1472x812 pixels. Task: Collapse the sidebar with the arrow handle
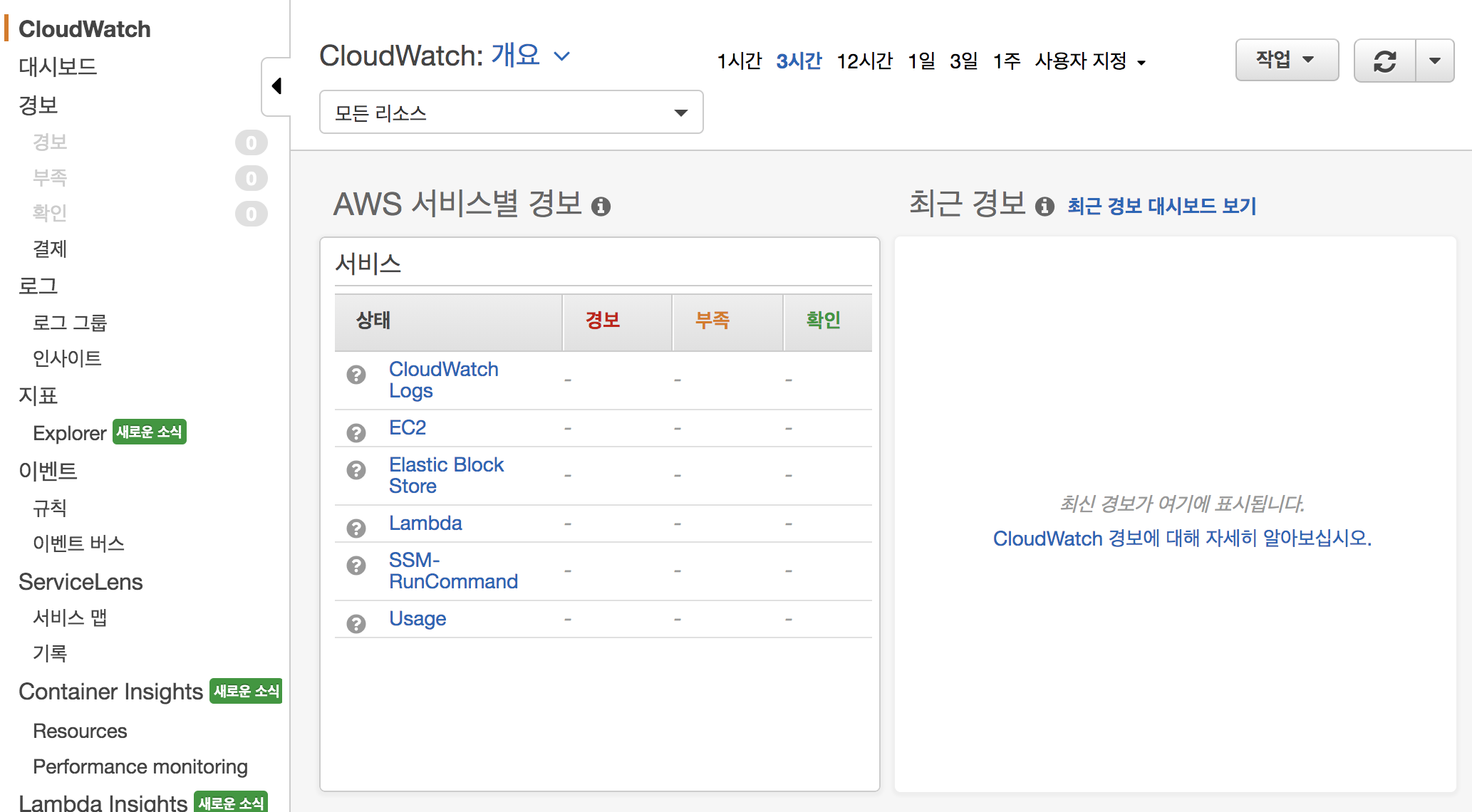click(276, 86)
